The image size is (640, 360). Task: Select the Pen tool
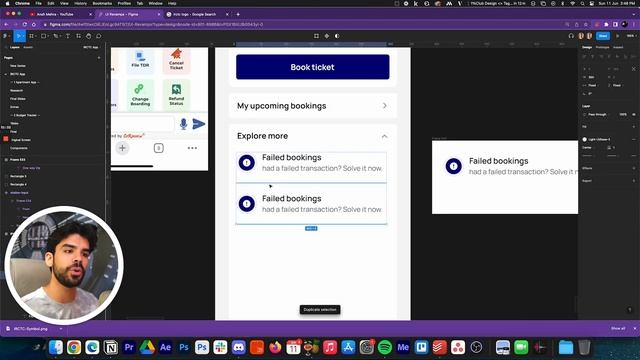pyautogui.click(x=56, y=36)
